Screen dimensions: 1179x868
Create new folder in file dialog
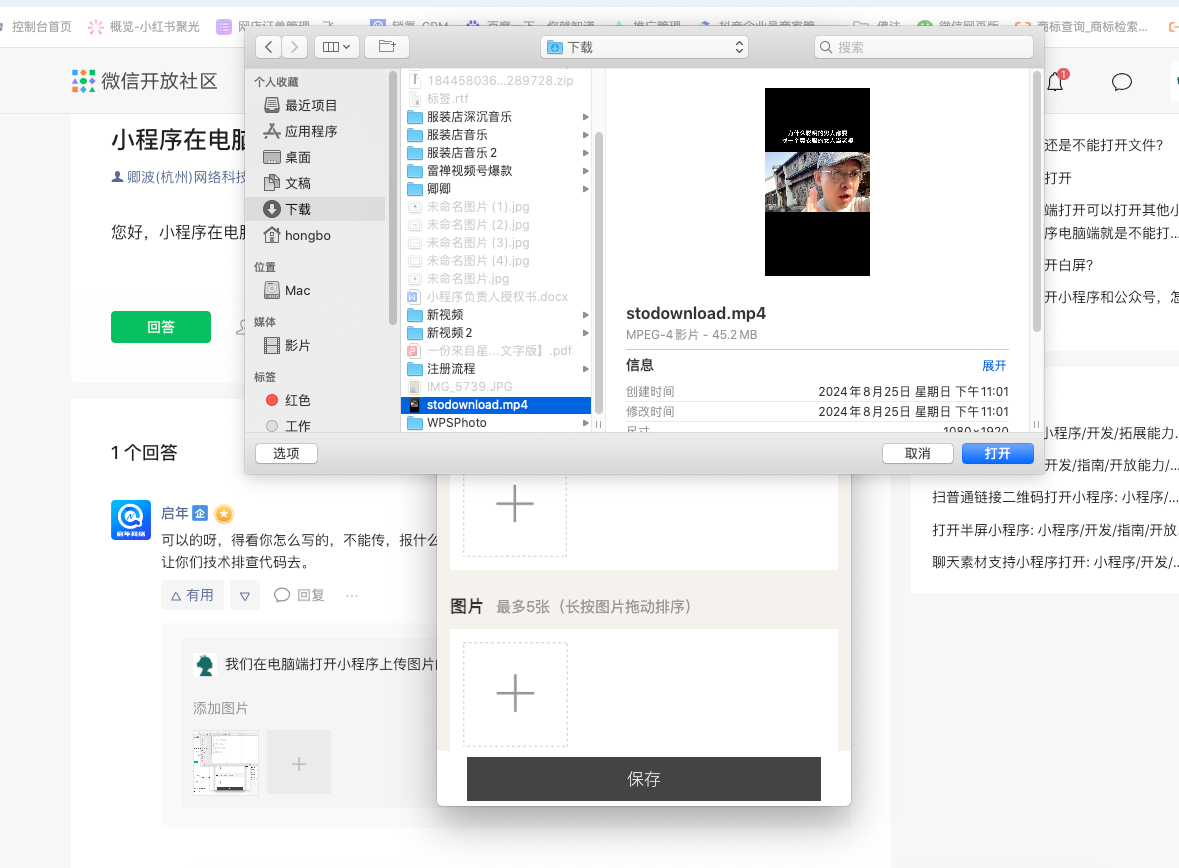click(x=386, y=47)
